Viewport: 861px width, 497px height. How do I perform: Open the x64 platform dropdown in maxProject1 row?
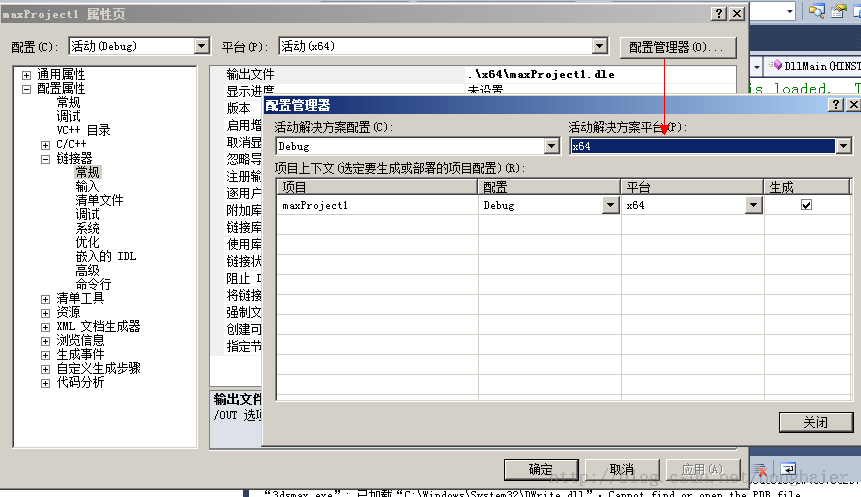pos(753,205)
